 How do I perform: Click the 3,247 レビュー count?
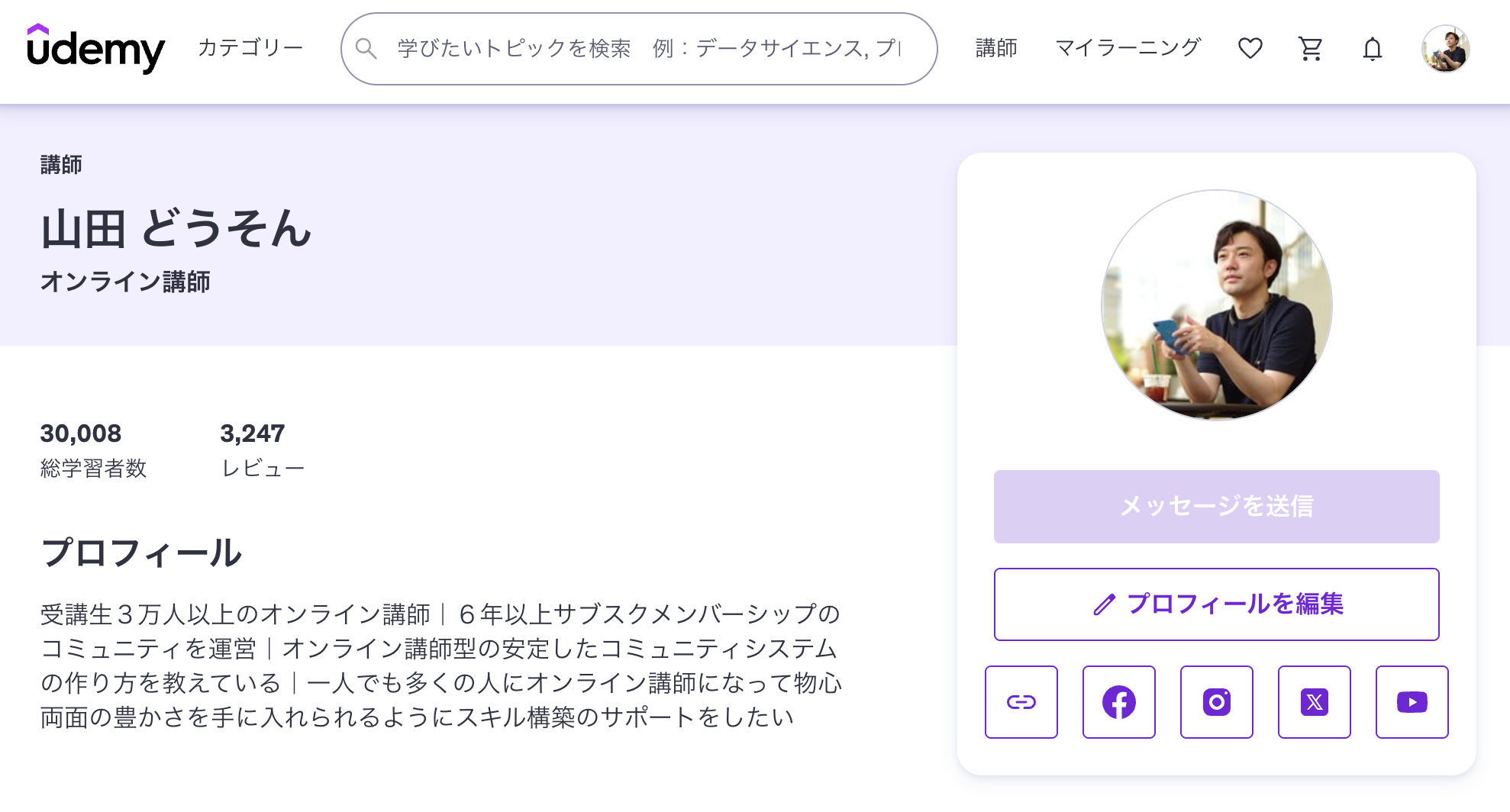263,450
